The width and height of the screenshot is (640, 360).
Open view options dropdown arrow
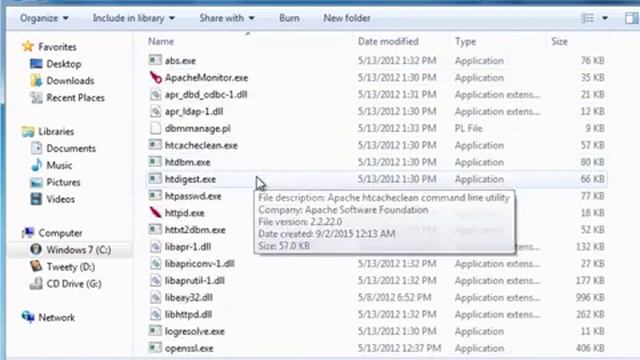(x=605, y=18)
